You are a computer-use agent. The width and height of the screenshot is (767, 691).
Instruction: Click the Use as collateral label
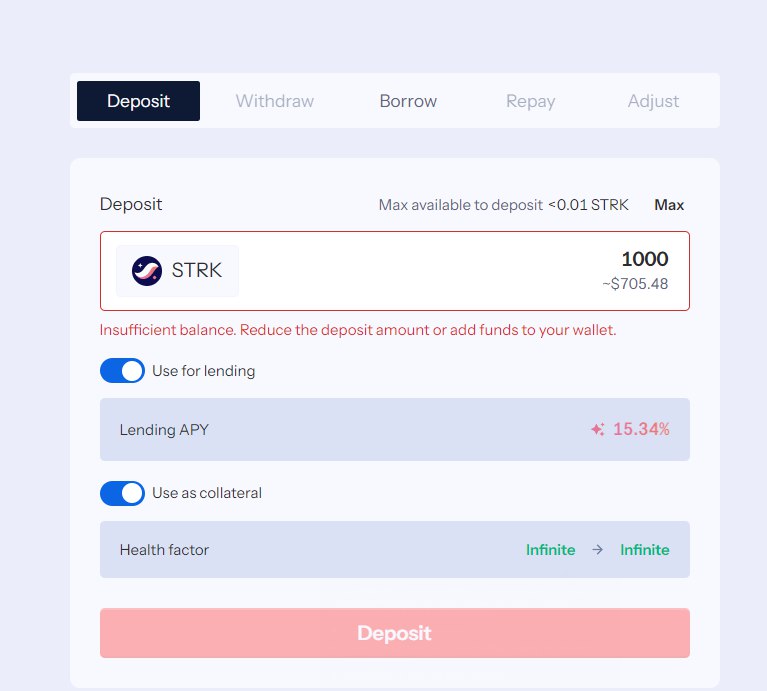point(207,493)
